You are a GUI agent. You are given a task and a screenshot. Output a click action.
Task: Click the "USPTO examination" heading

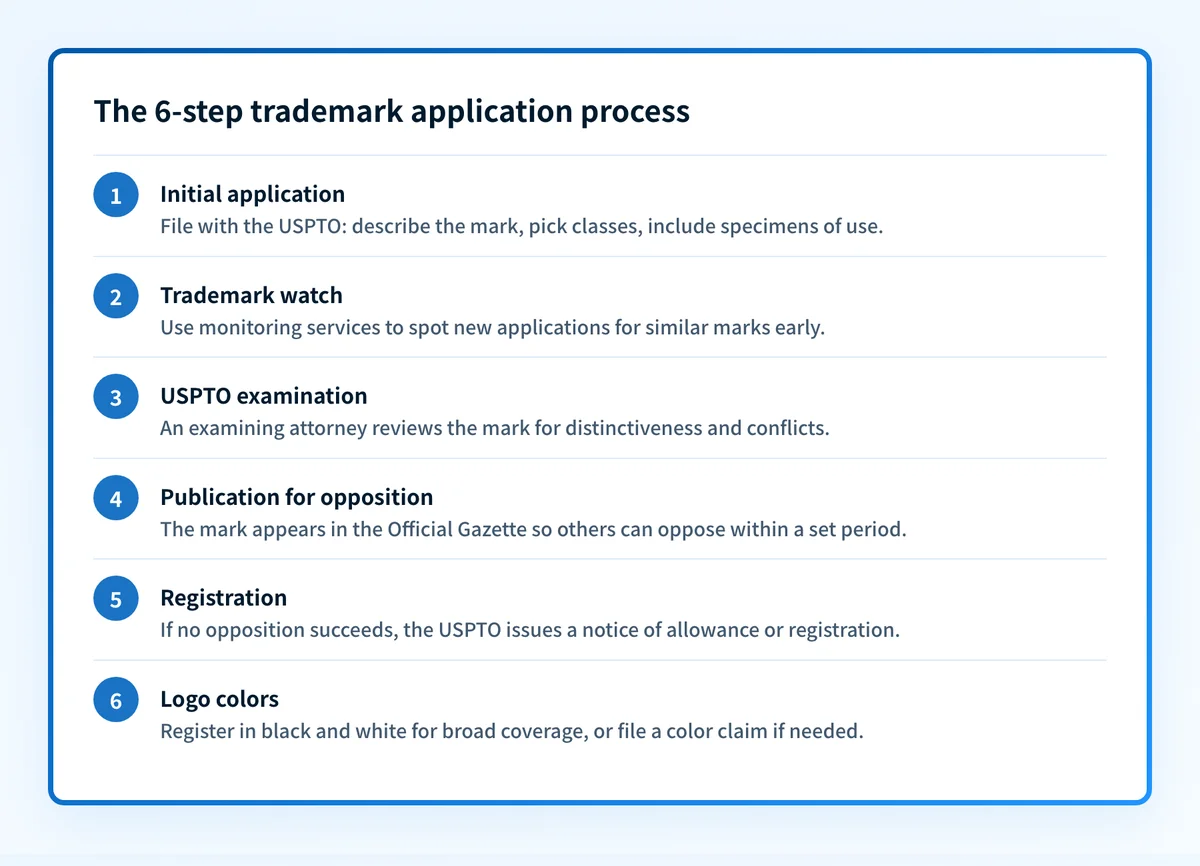[264, 396]
